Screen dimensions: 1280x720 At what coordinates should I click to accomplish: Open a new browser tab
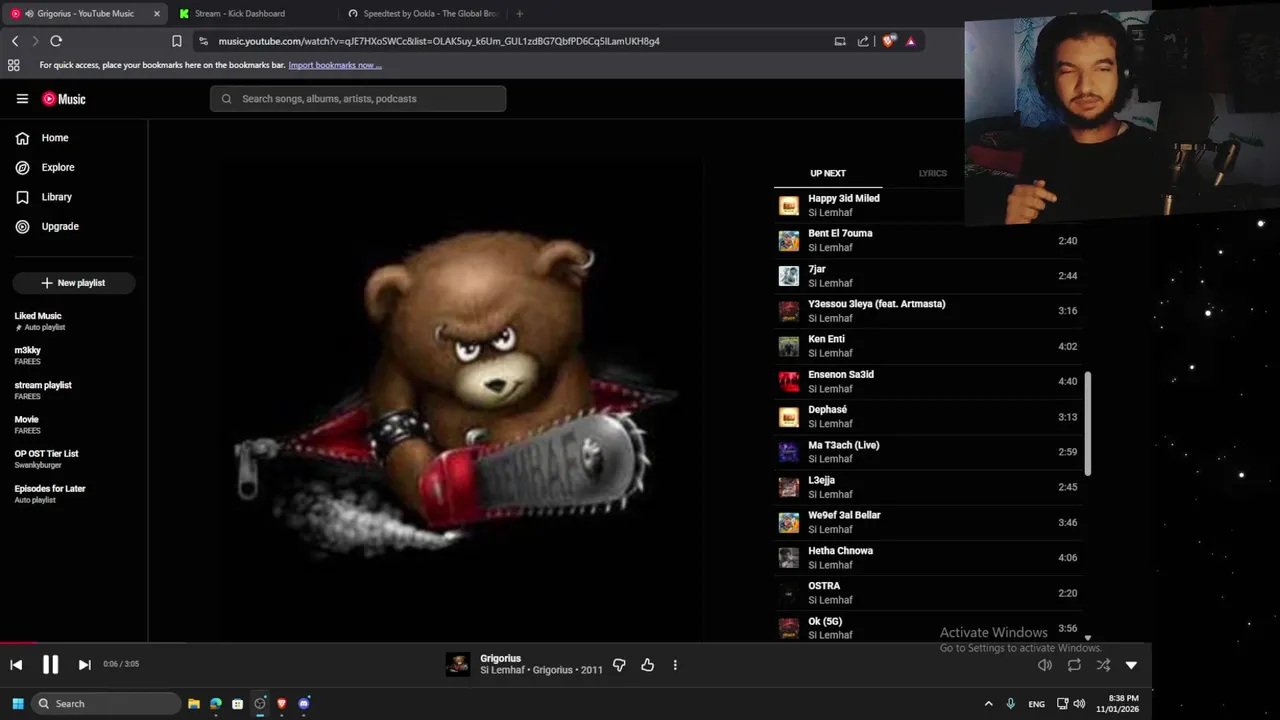click(x=519, y=14)
